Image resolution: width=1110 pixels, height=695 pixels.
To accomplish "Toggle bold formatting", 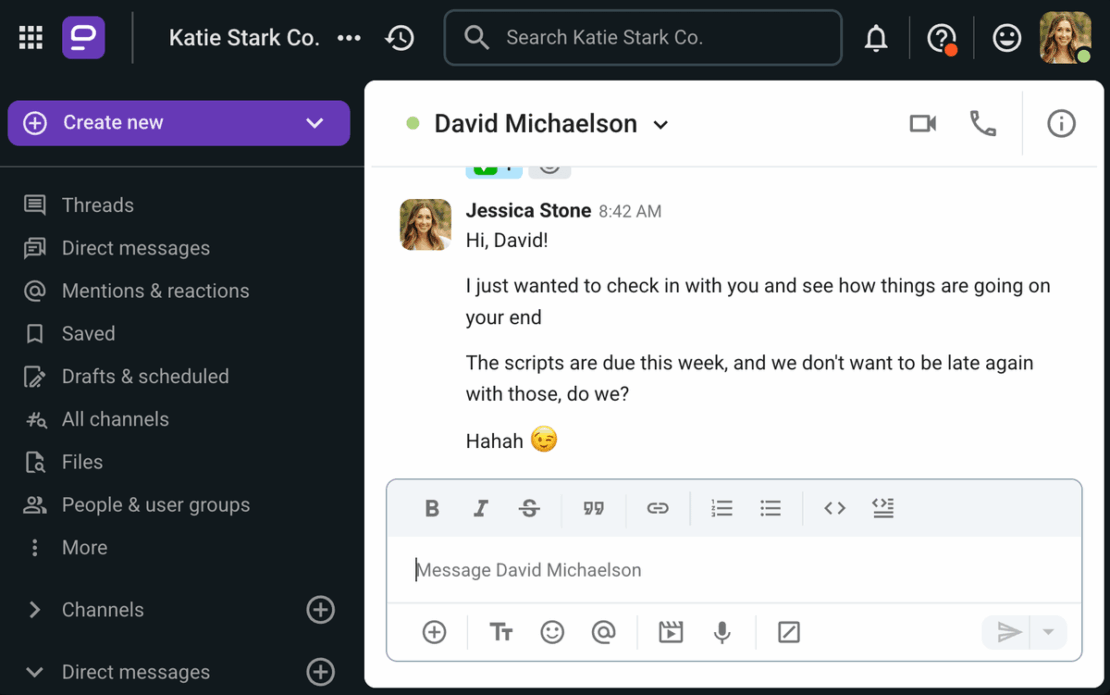I will (x=431, y=508).
